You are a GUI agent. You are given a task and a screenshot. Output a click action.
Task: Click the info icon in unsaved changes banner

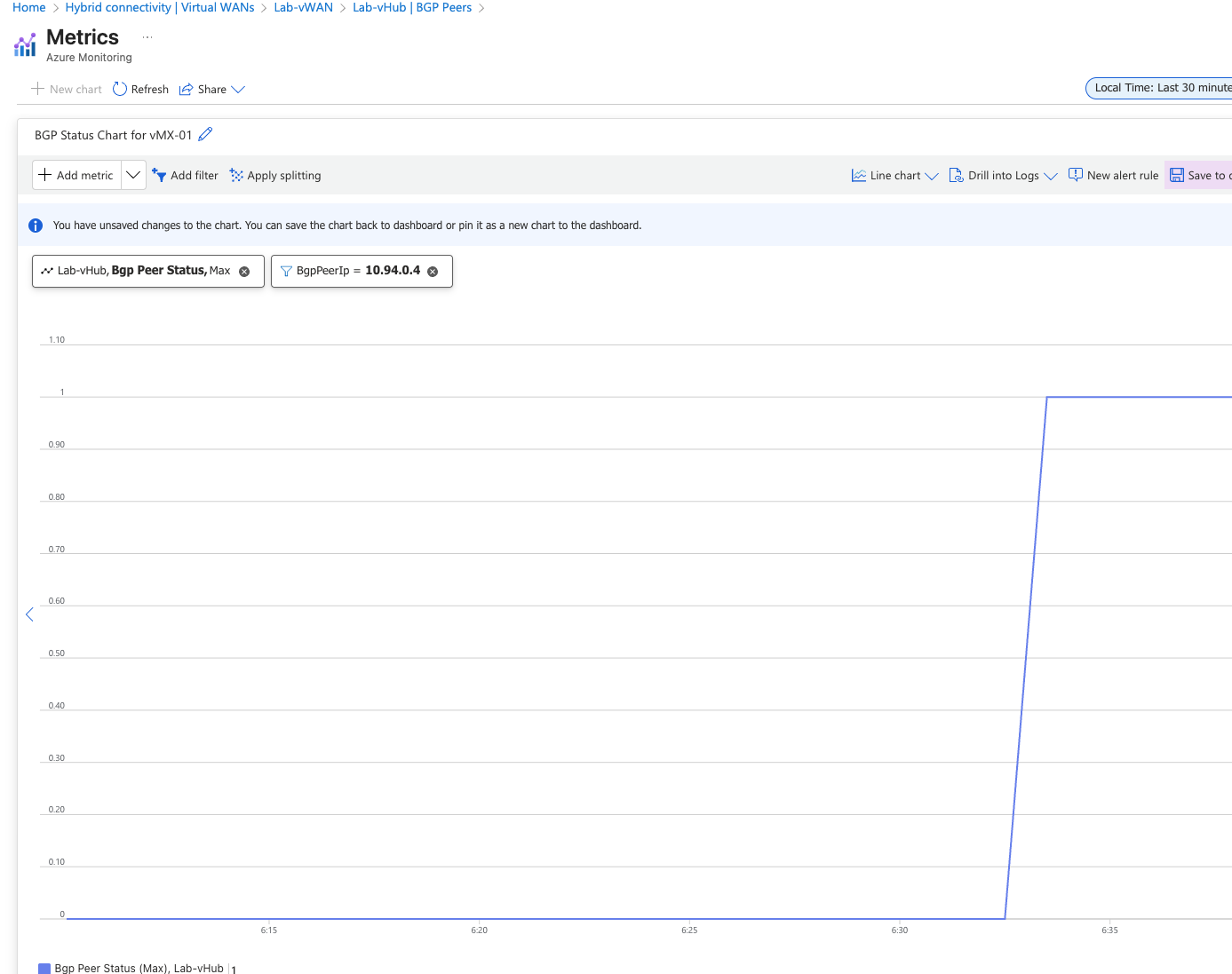pyautogui.click(x=36, y=226)
